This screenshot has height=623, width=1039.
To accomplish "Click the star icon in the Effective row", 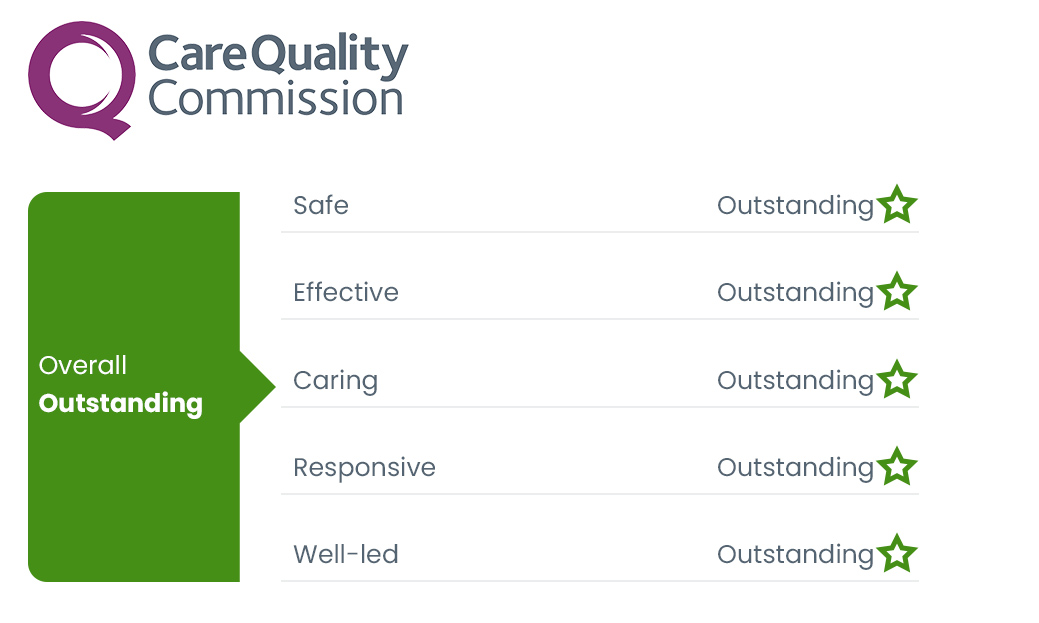I will click(x=897, y=292).
